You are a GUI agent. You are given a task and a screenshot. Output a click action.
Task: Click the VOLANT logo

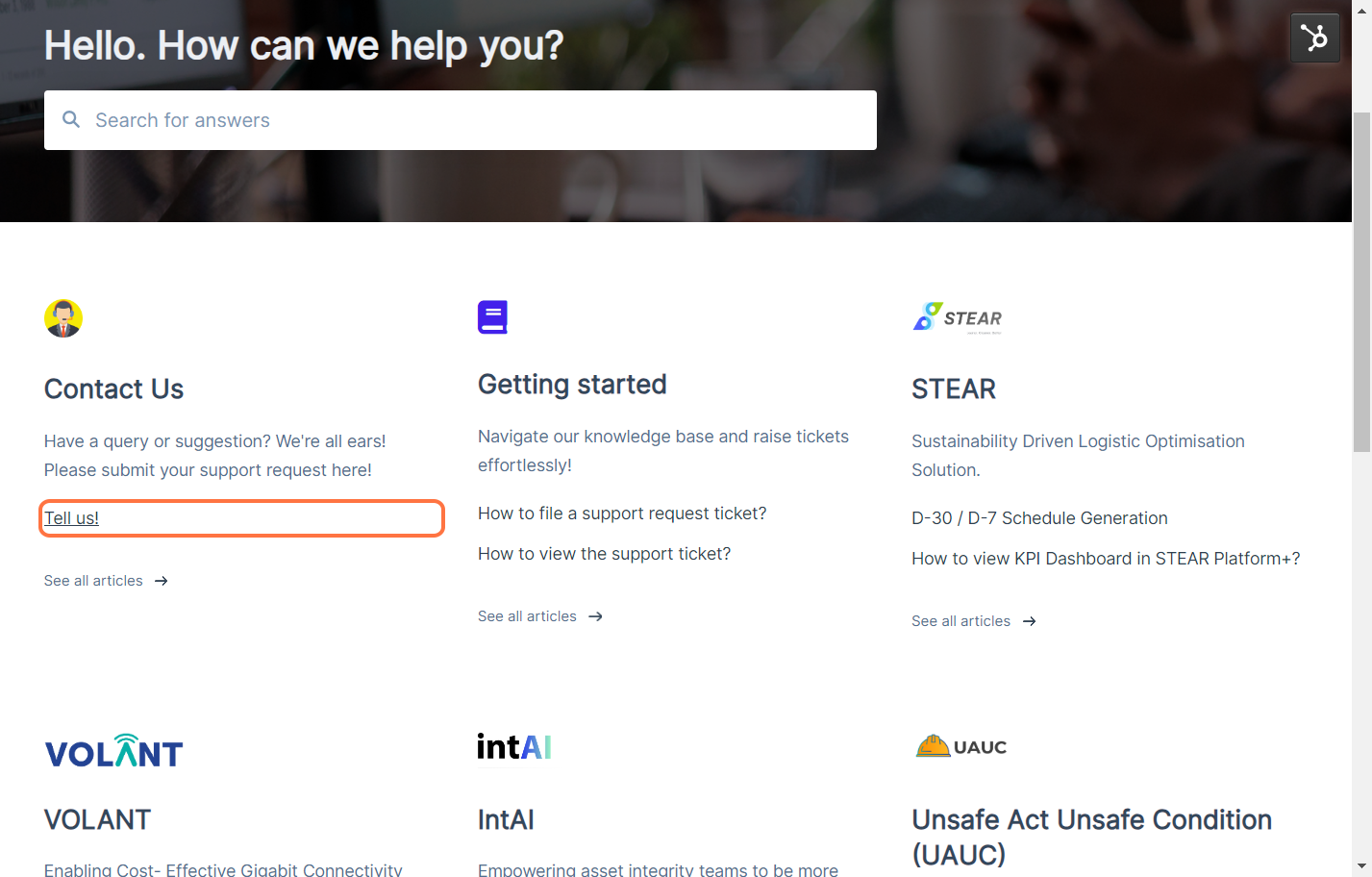[x=113, y=751]
